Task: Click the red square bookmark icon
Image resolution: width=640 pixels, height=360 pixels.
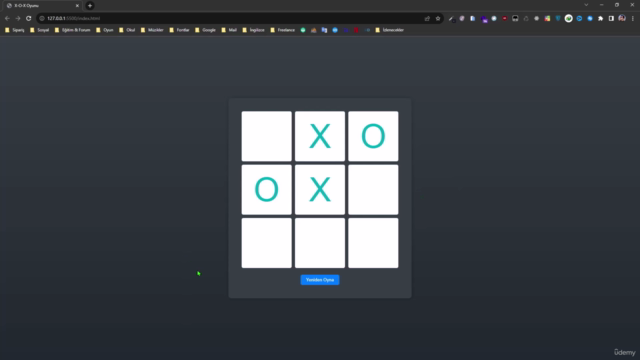Action: click(x=356, y=30)
